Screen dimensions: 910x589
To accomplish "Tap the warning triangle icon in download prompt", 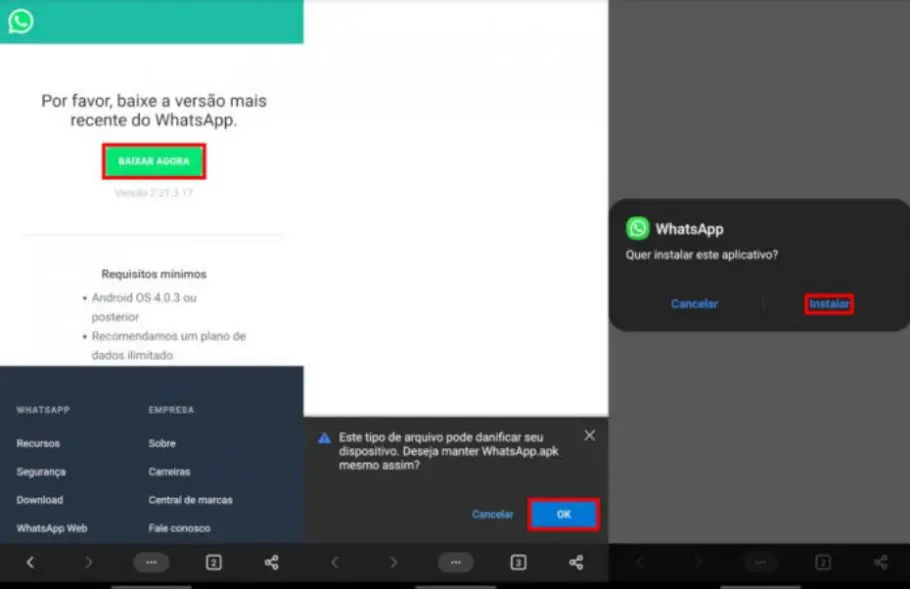I will tap(324, 438).
